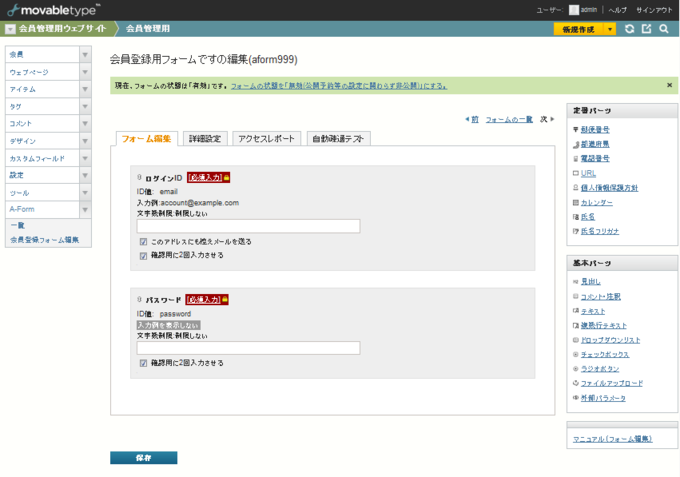The image size is (680, 477).
Task: Click the view site external-link icon
Action: click(646, 29)
